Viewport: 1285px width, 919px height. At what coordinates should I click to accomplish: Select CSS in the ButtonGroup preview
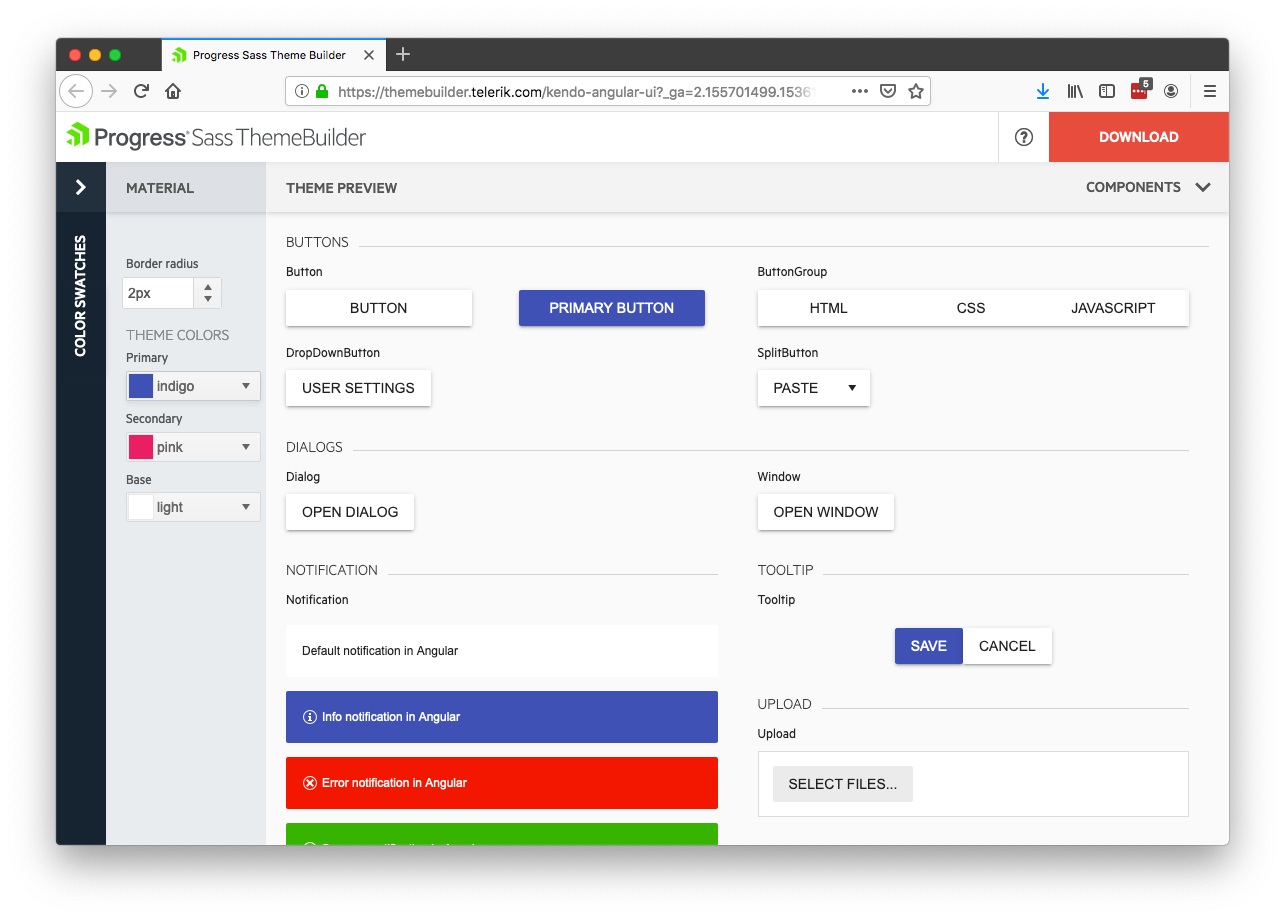pyautogui.click(x=970, y=307)
